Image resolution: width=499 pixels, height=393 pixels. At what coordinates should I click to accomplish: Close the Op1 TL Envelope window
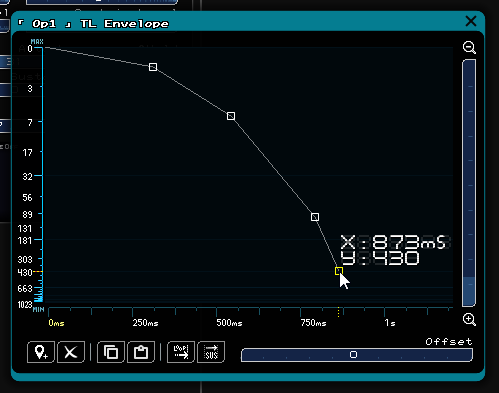tap(471, 21)
